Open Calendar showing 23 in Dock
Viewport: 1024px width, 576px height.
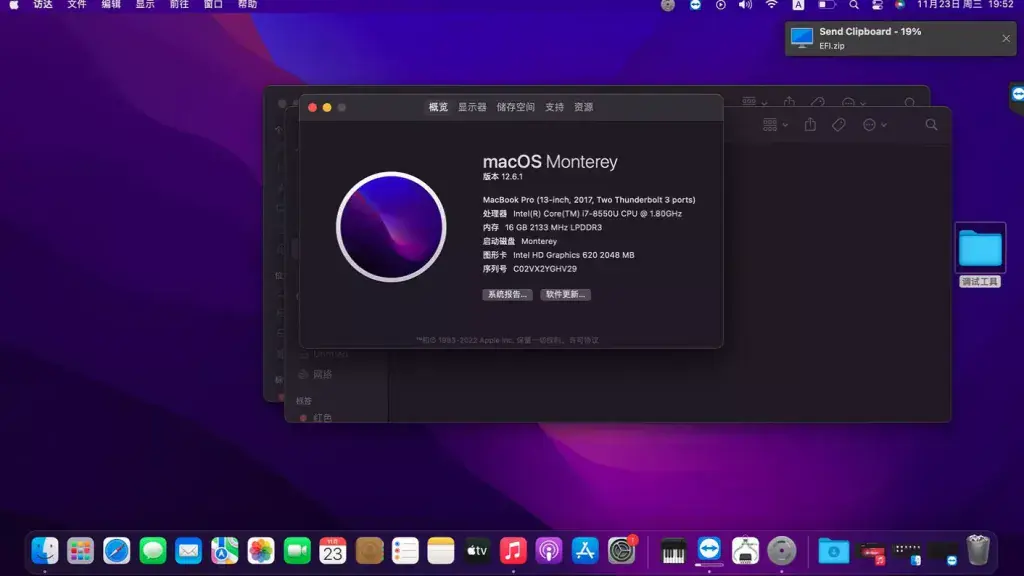(332, 551)
